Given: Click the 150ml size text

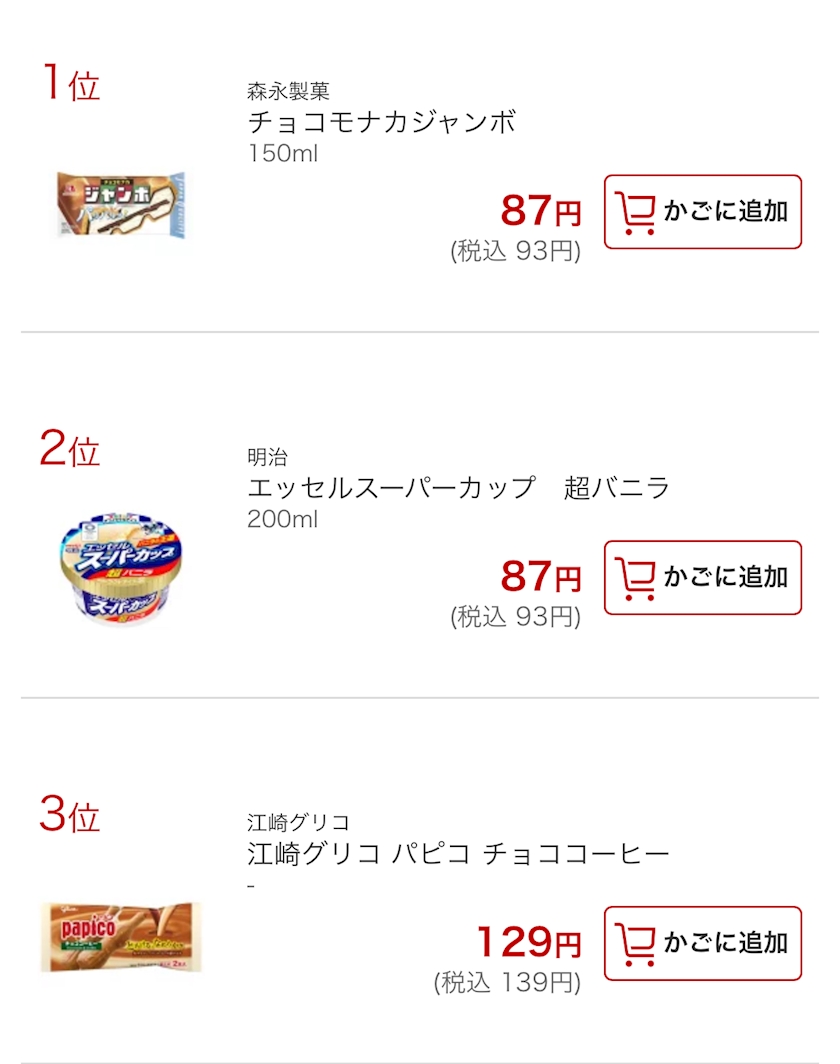Looking at the screenshot, I should coord(283,154).
